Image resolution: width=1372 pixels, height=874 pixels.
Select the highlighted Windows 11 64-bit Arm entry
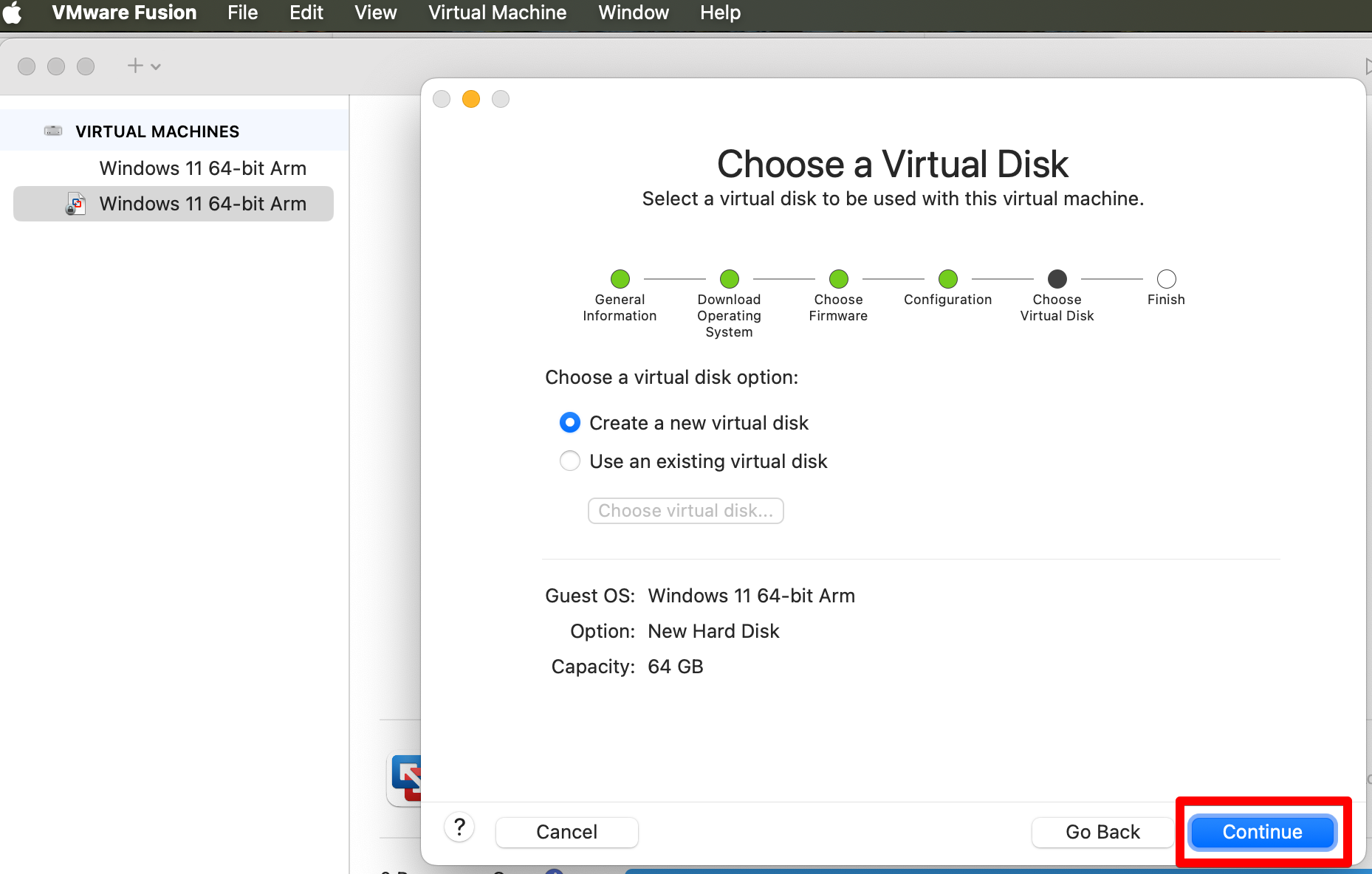(174, 204)
